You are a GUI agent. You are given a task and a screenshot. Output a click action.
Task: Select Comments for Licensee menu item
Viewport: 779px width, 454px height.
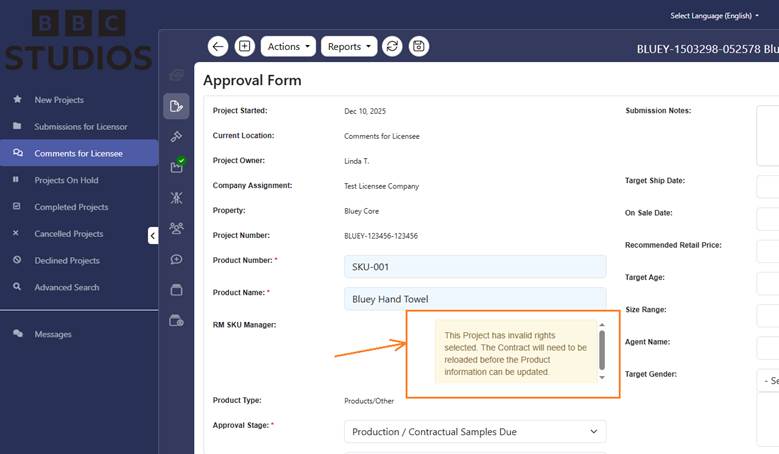pos(79,153)
